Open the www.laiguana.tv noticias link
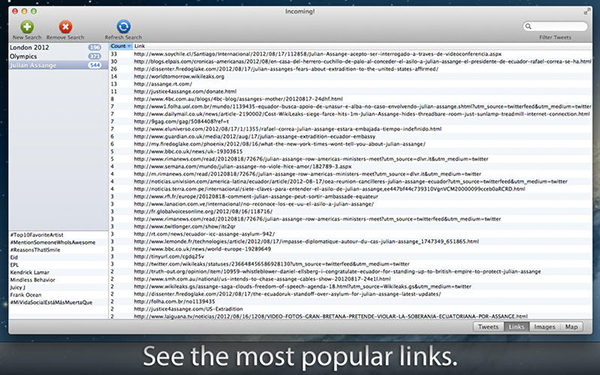 [x=331, y=316]
